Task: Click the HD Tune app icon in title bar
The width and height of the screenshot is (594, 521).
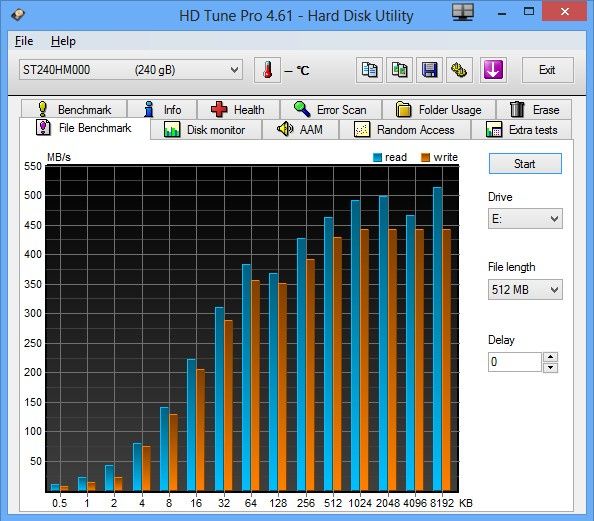Action: (17, 14)
